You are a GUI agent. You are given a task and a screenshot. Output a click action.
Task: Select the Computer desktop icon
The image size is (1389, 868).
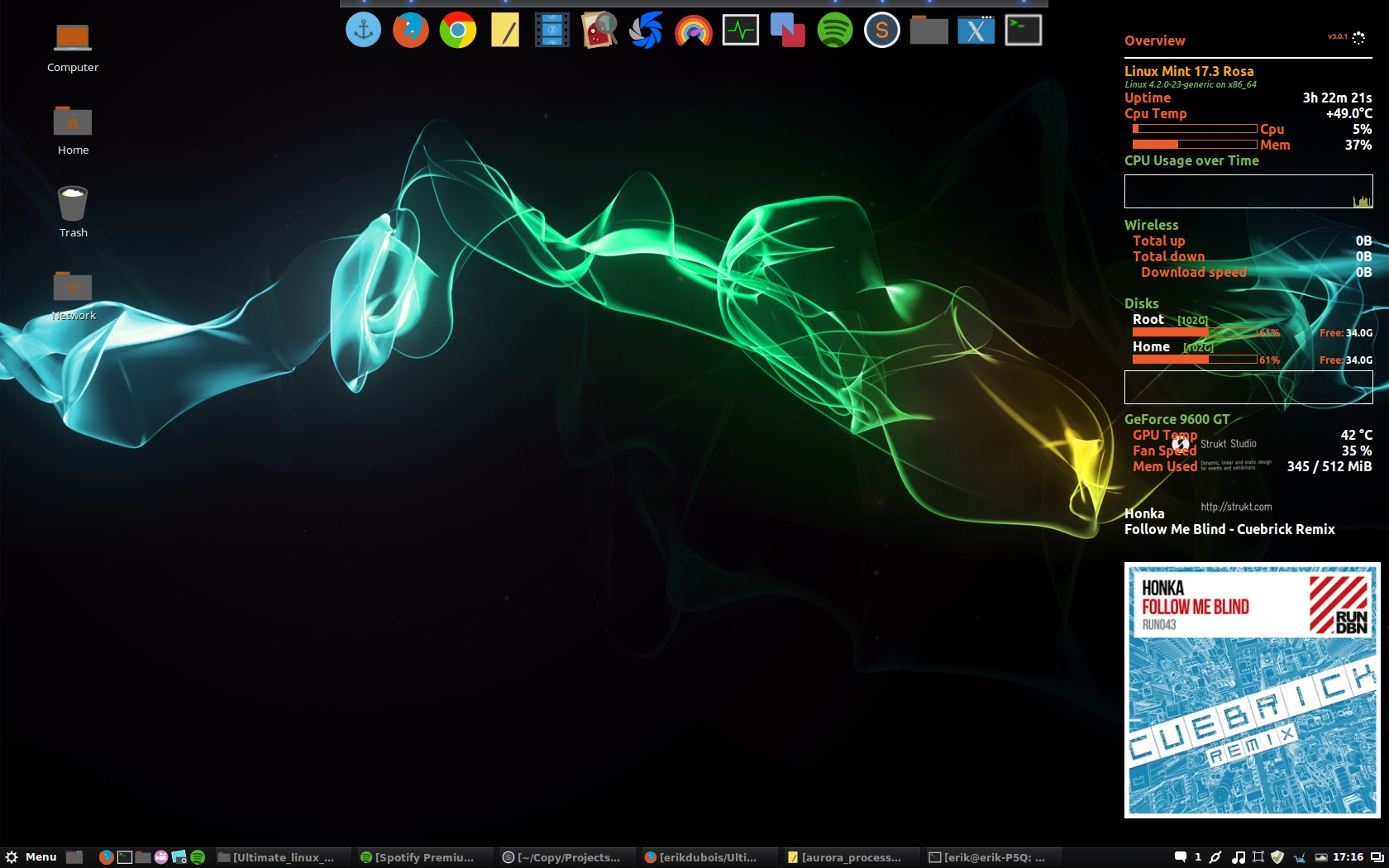pyautogui.click(x=73, y=48)
